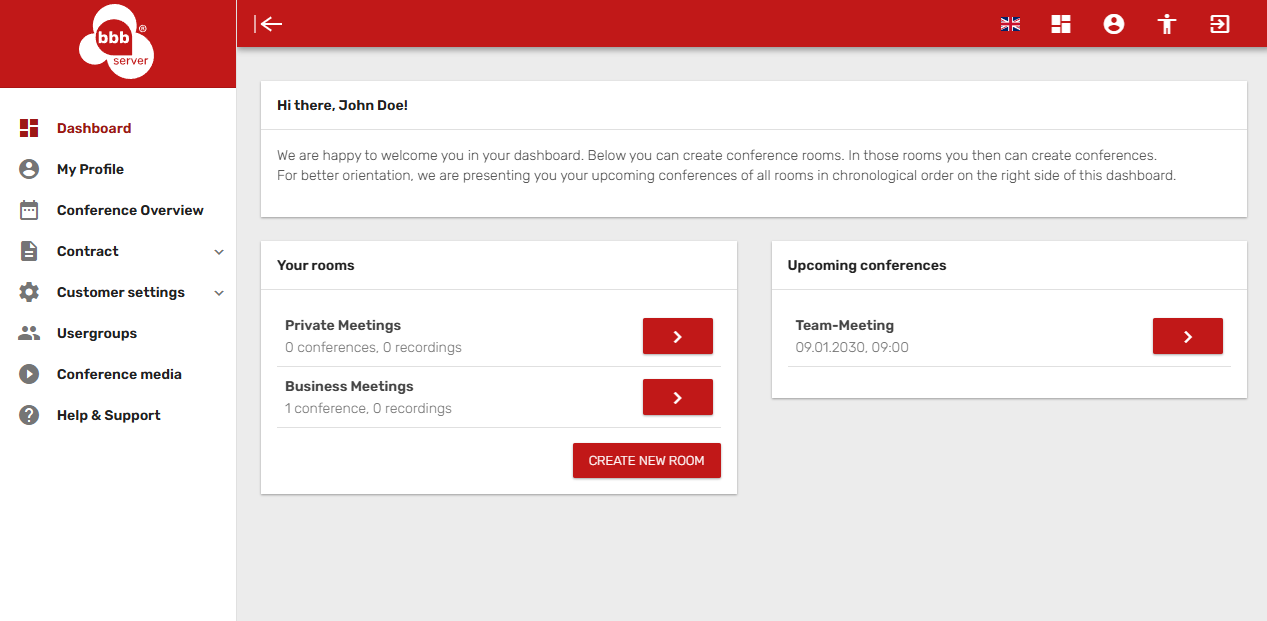Click the UK flag language switcher

click(1010, 24)
